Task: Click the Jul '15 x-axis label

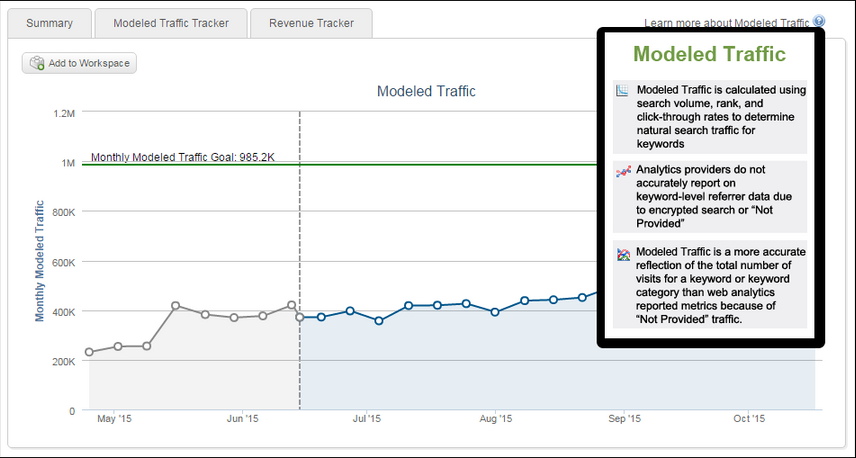Action: pyautogui.click(x=367, y=419)
